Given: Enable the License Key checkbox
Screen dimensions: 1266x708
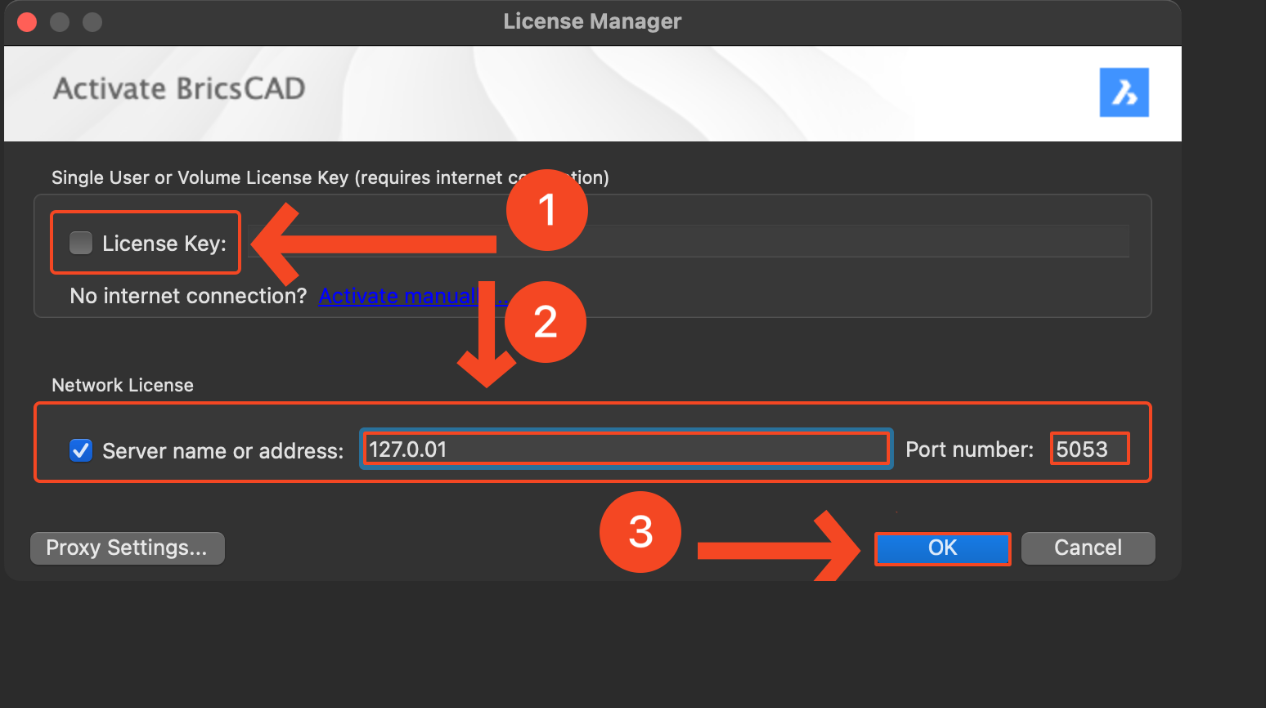Looking at the screenshot, I should point(81,243).
